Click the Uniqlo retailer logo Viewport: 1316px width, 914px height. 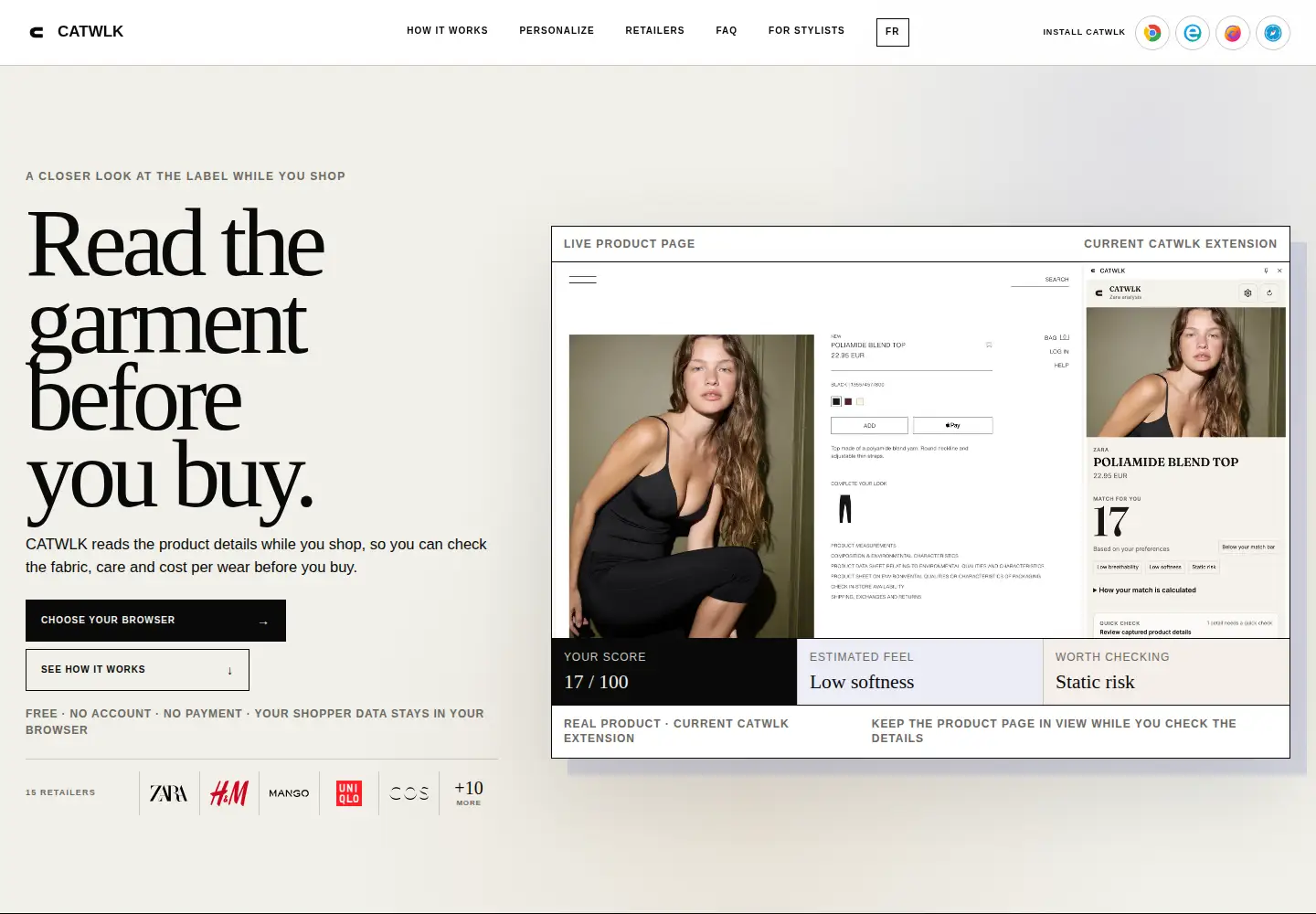pyautogui.click(x=349, y=793)
